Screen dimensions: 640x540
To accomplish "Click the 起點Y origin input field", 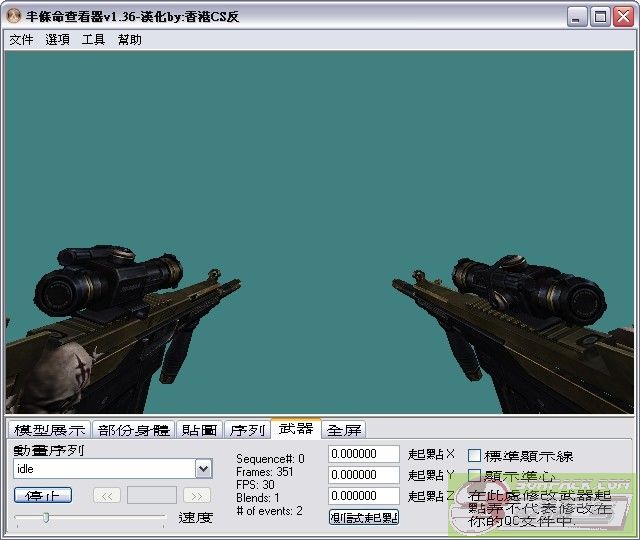I will click(364, 475).
